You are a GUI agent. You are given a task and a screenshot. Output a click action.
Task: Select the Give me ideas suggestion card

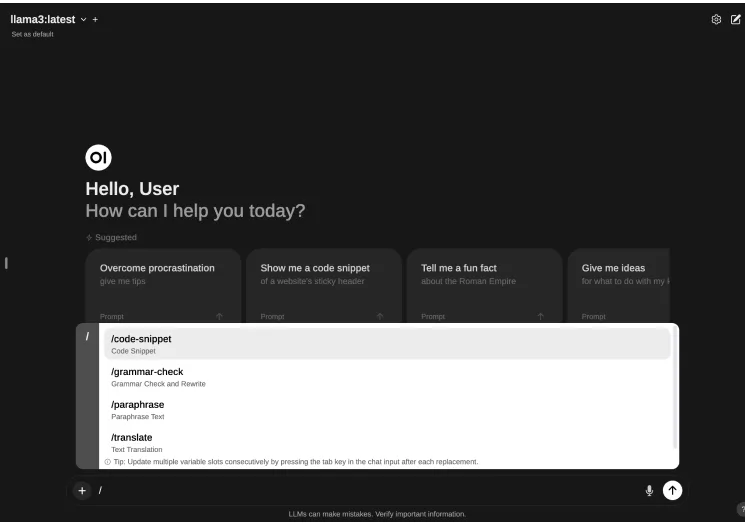[x=619, y=286]
